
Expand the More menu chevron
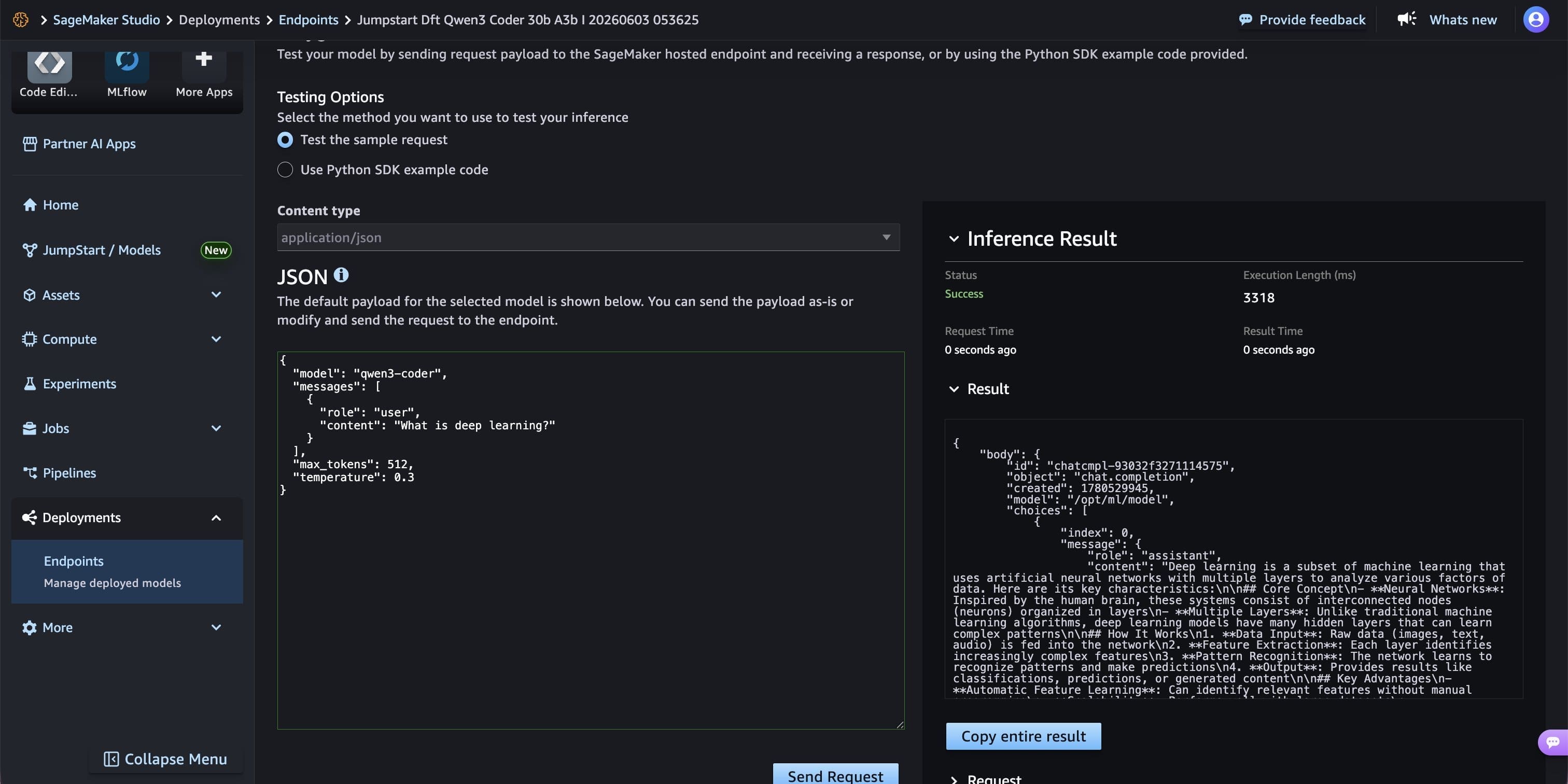(216, 627)
